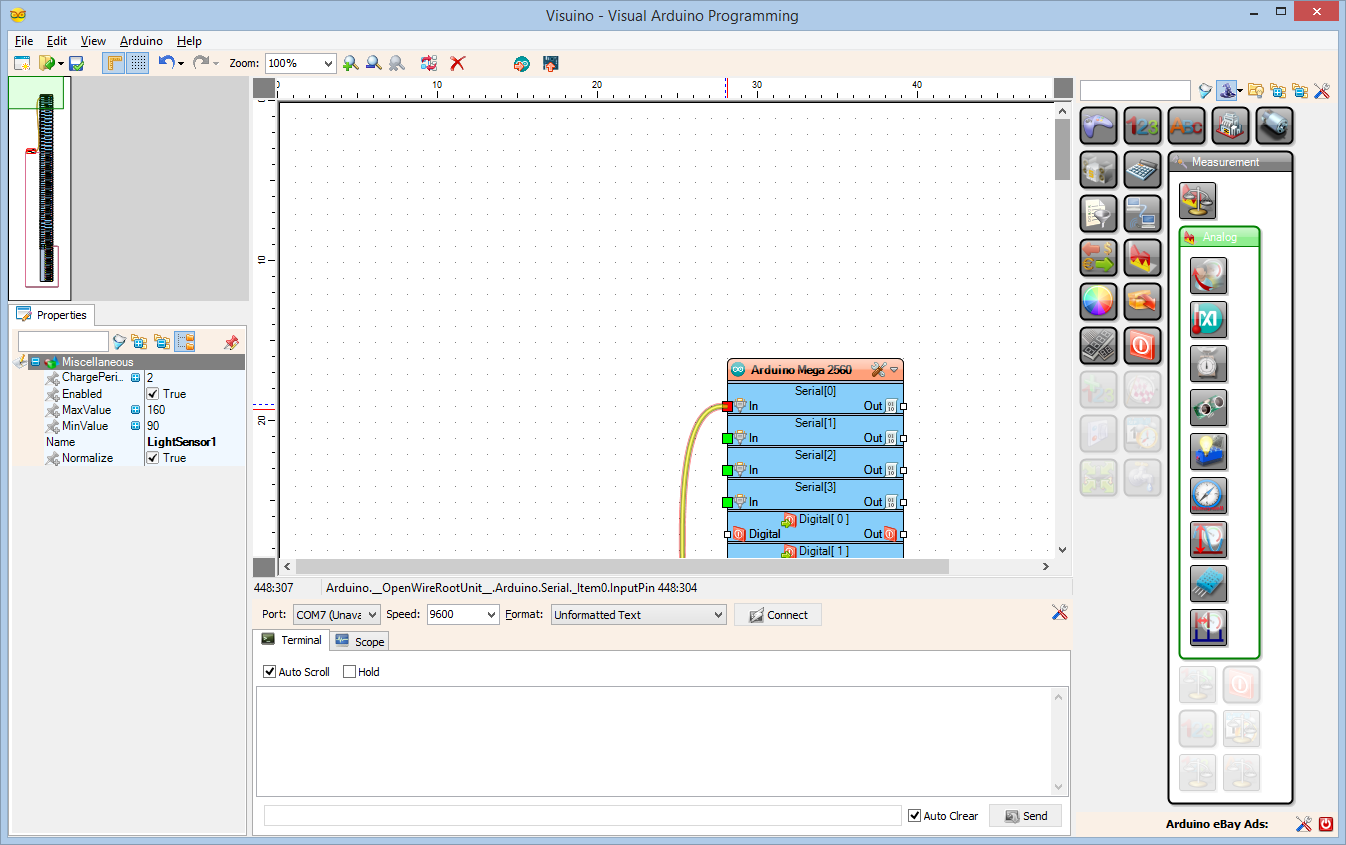Open the Edit menu

click(x=57, y=41)
